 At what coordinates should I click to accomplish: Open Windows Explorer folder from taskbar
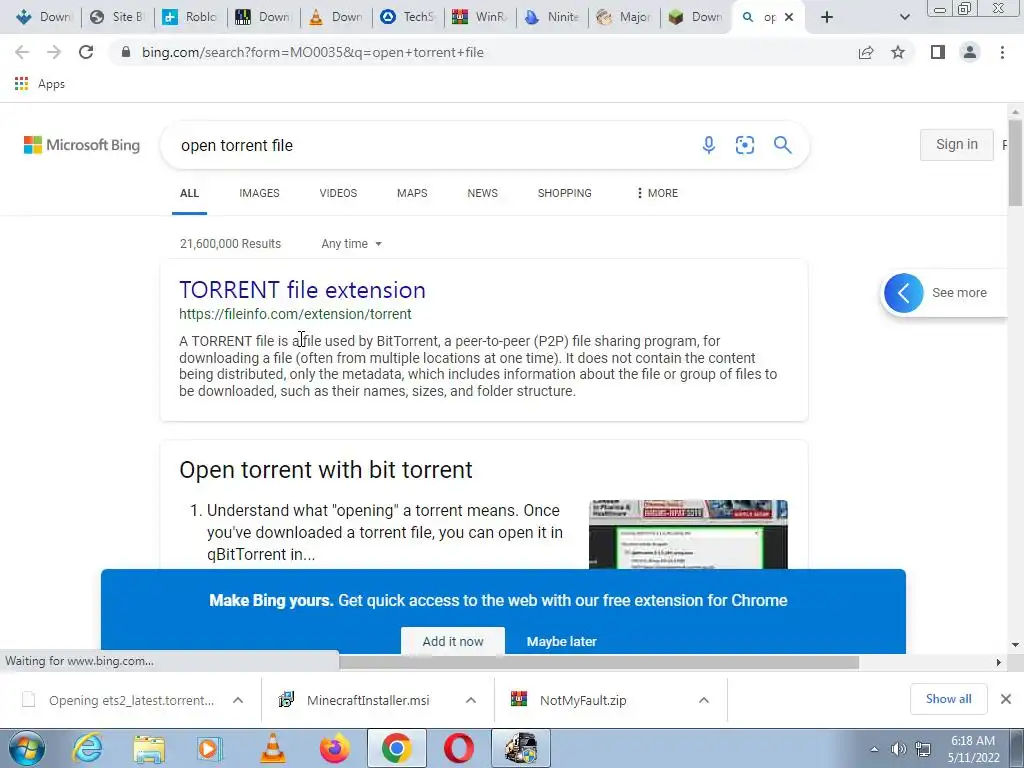[149, 748]
